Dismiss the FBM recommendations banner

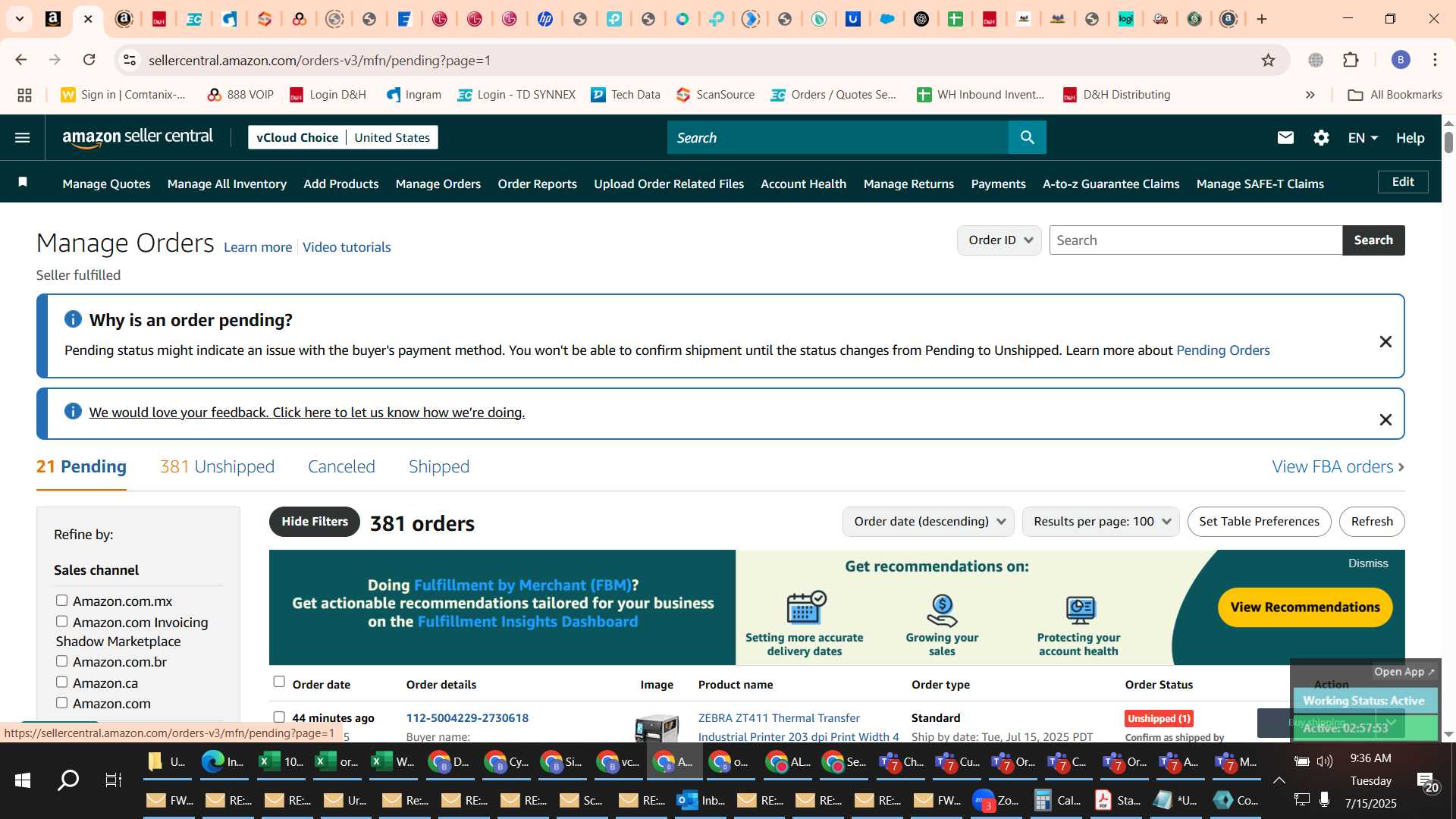click(1368, 563)
